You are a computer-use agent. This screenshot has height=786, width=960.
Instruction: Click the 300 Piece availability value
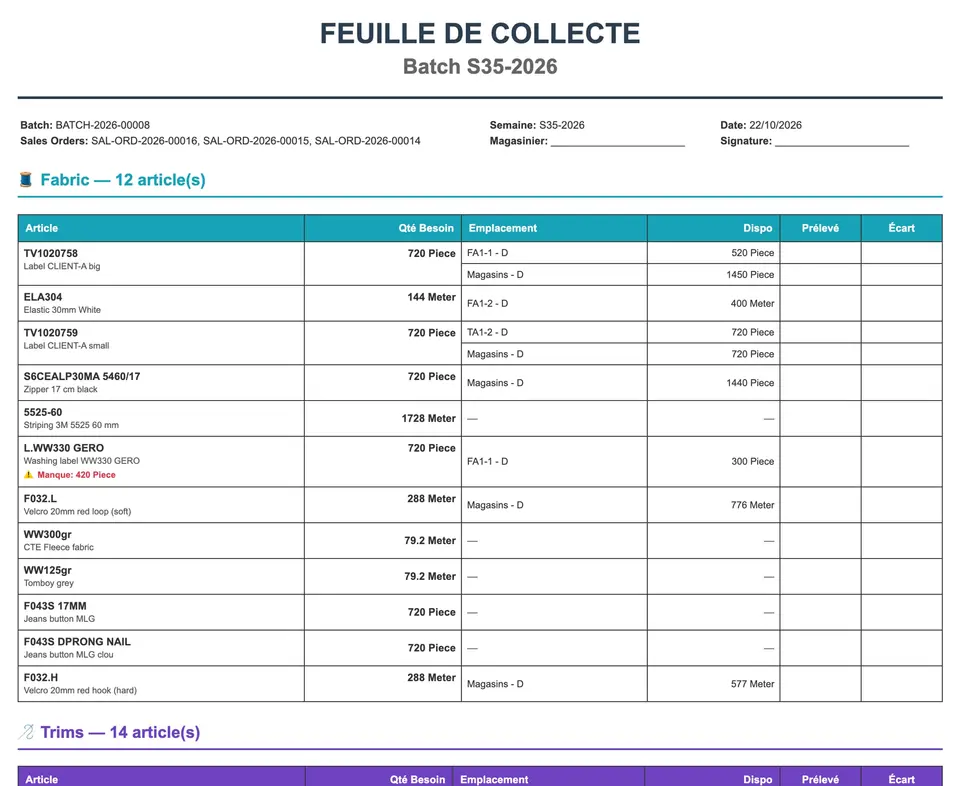coord(752,462)
